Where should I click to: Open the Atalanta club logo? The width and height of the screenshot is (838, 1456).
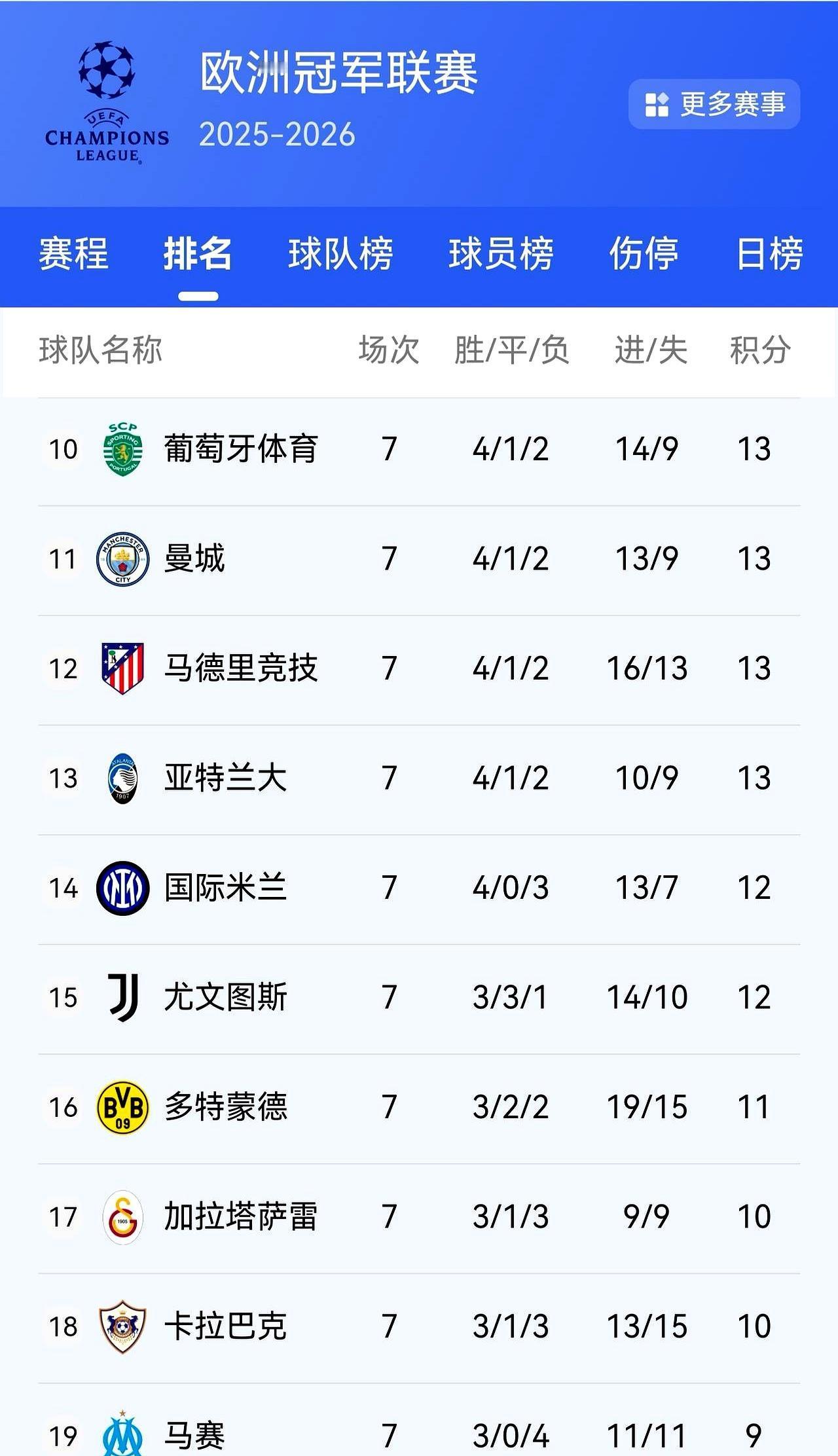[122, 778]
